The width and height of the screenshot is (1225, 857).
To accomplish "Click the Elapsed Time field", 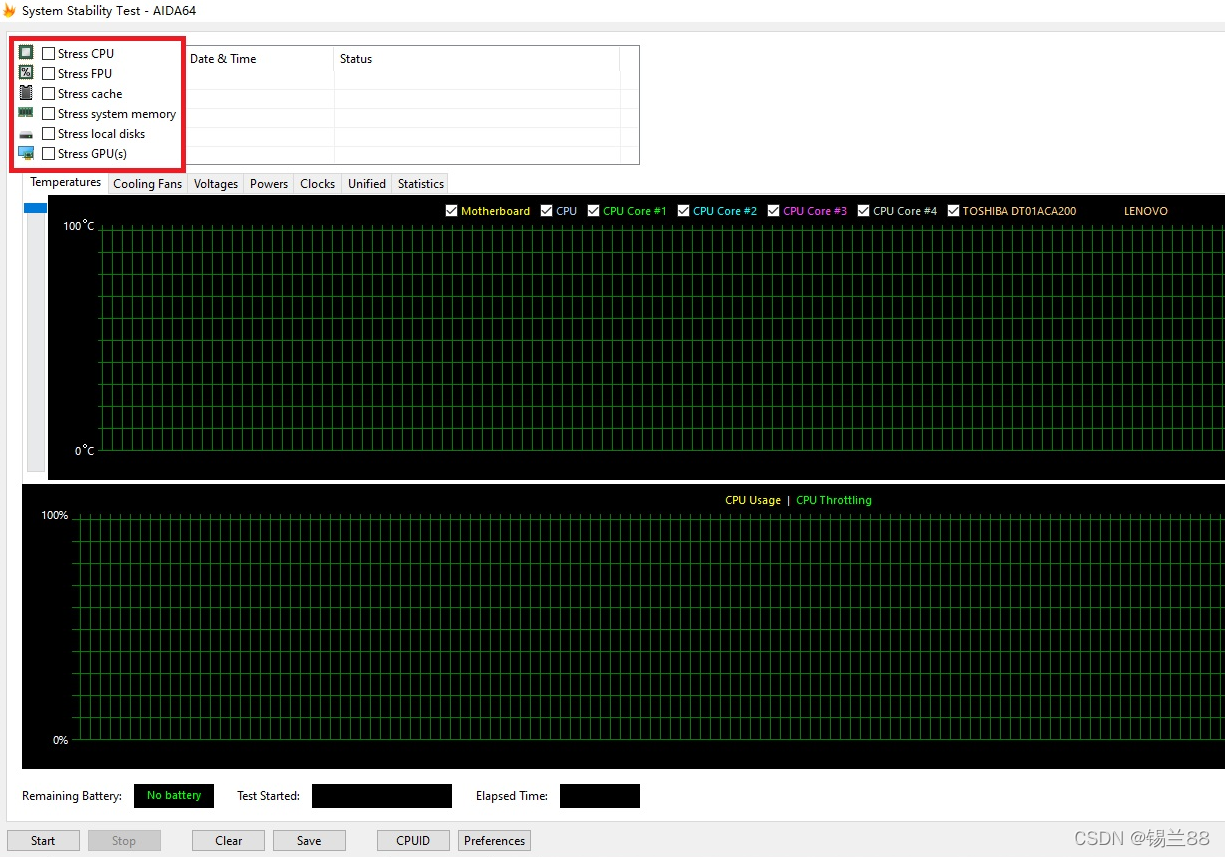I will (600, 796).
